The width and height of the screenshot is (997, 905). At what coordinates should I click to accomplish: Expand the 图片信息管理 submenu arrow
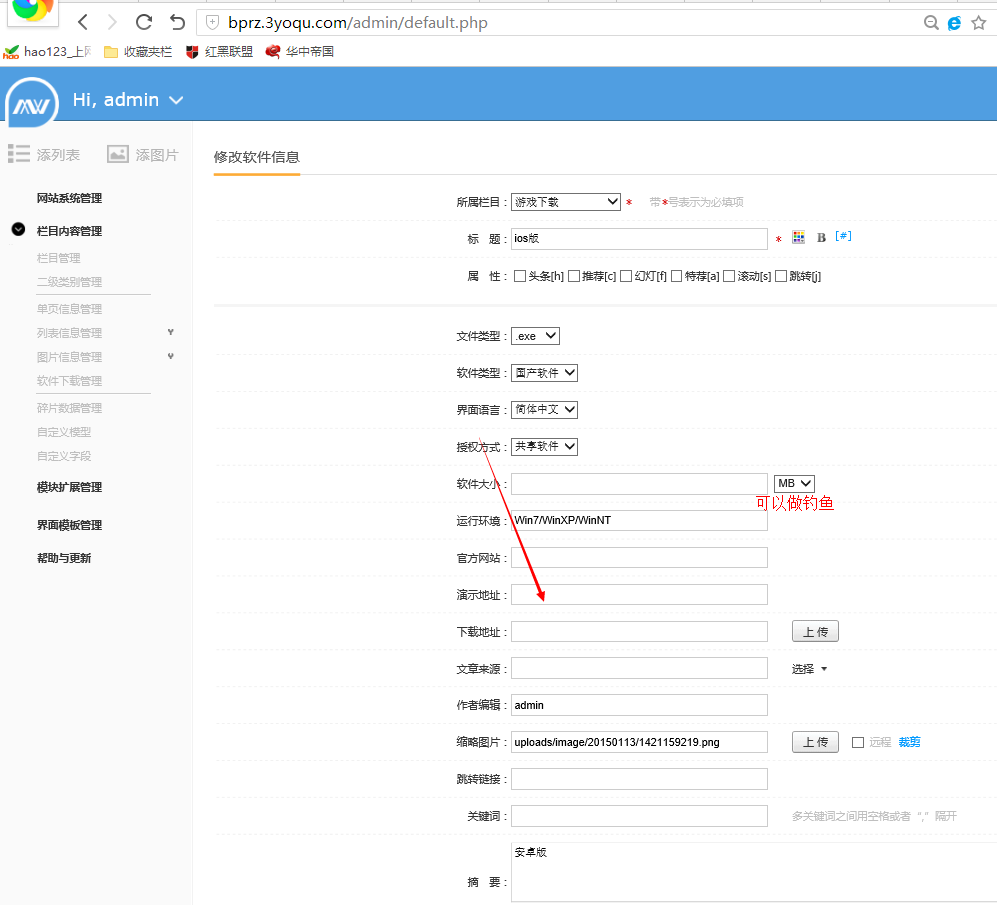(x=170, y=356)
